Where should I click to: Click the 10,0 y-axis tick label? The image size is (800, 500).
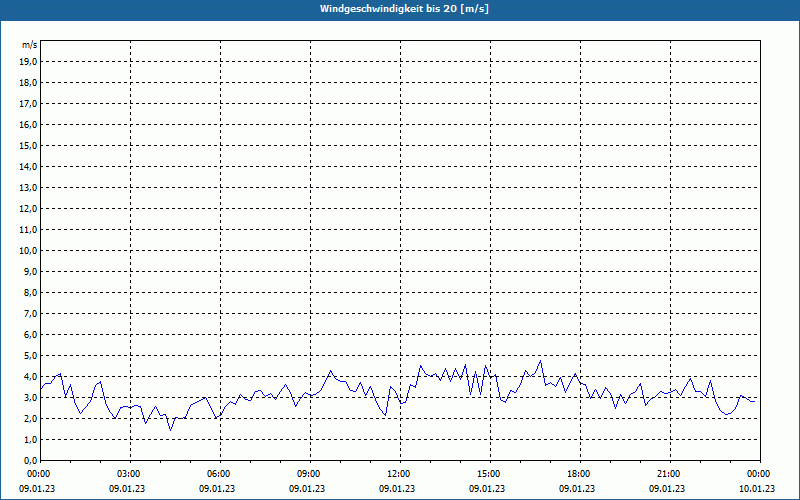(x=28, y=250)
